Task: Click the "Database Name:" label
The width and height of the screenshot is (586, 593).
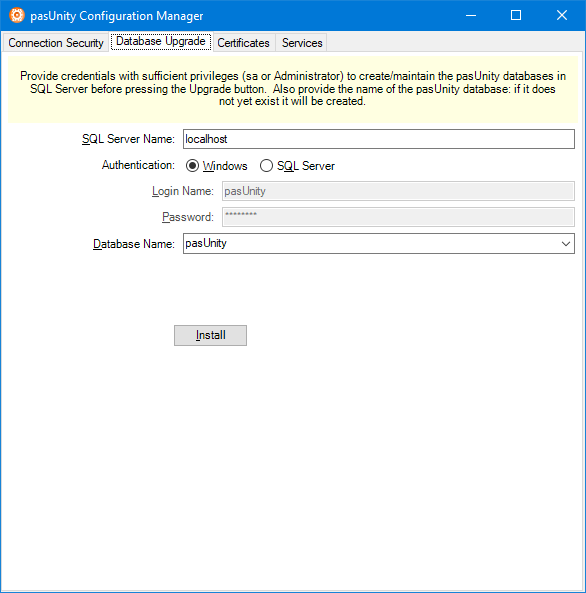Action: point(134,244)
